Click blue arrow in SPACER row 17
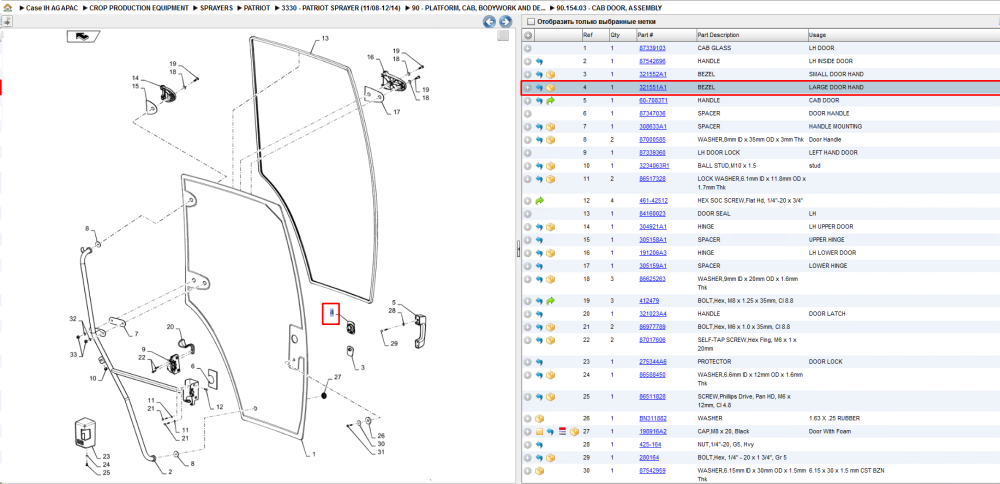Image resolution: width=1000 pixels, height=484 pixels. [x=539, y=266]
